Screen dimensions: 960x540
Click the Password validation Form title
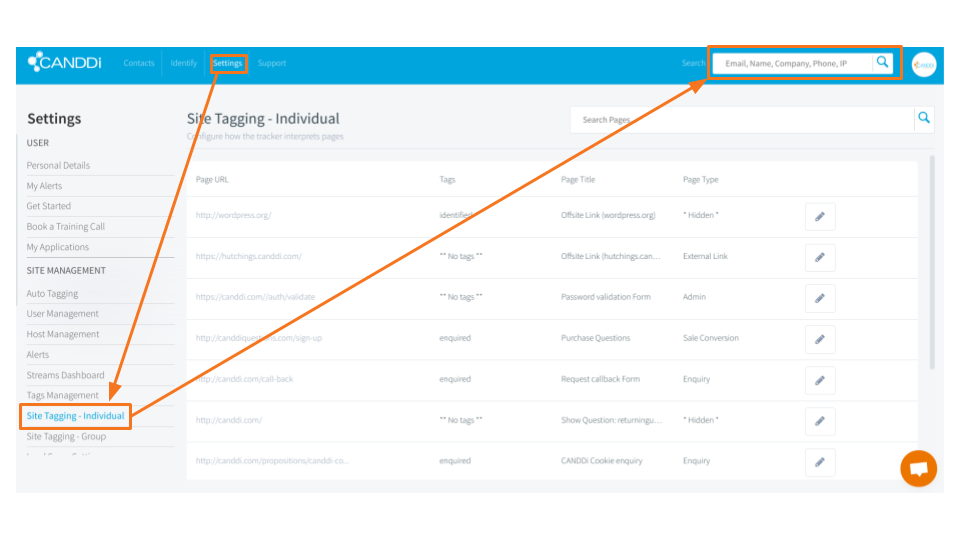tap(606, 297)
